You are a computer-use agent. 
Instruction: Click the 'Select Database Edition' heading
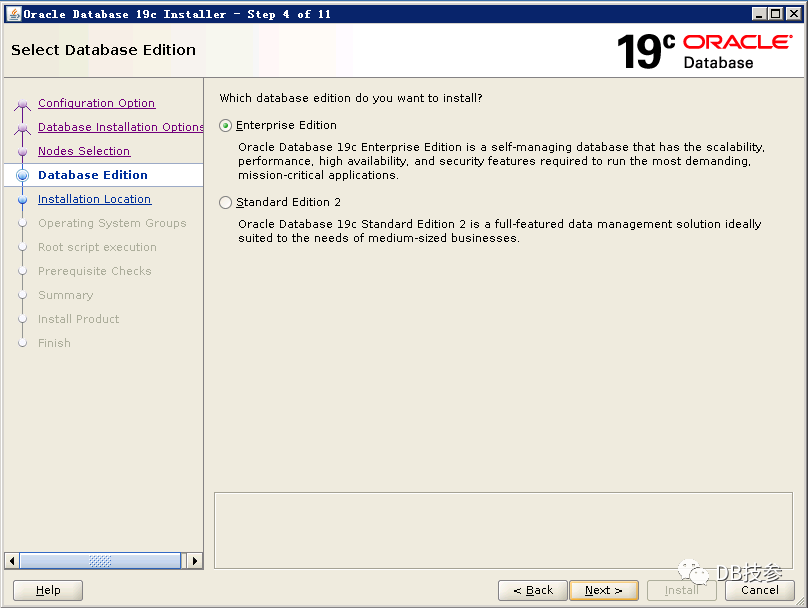103,50
